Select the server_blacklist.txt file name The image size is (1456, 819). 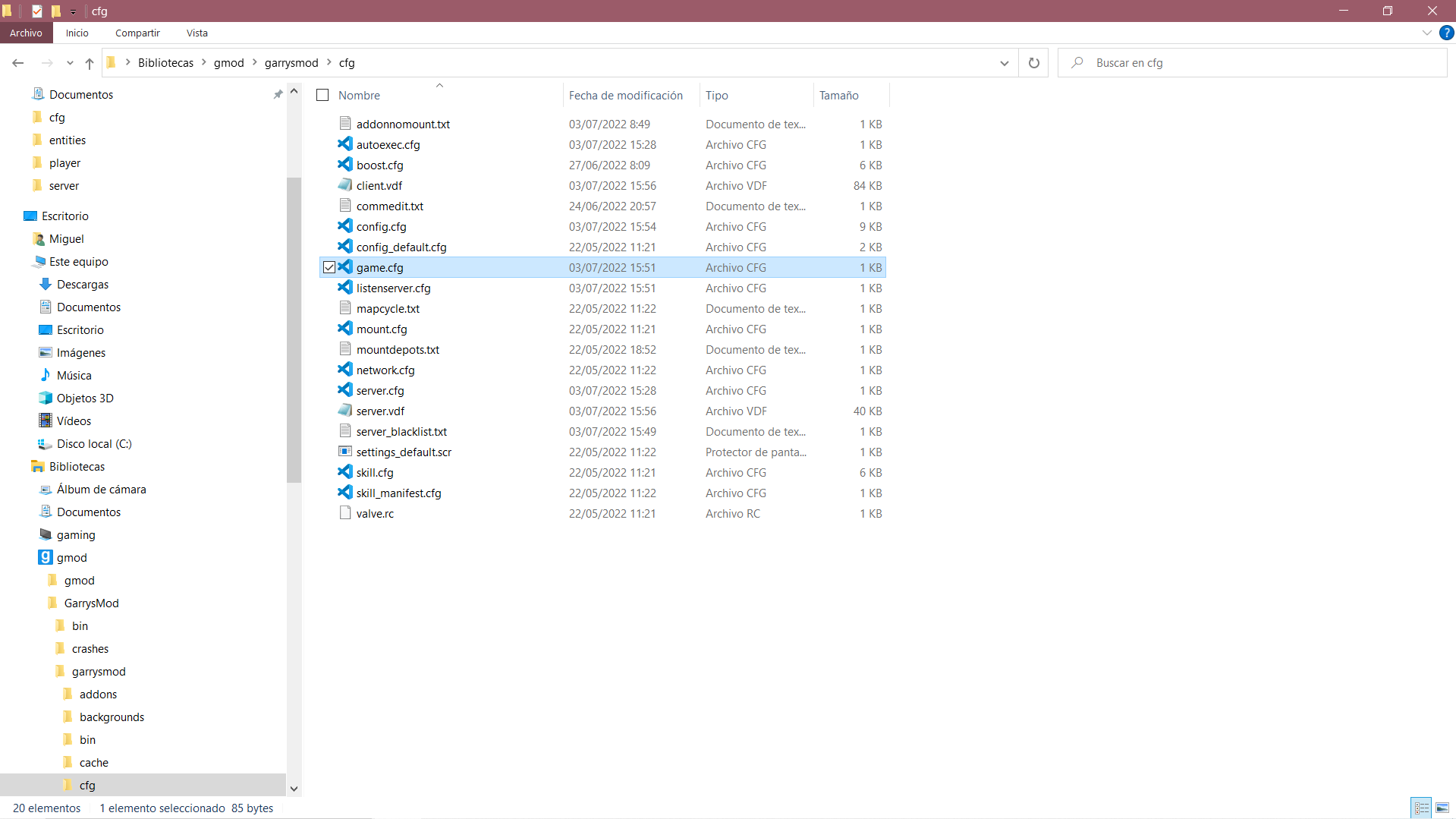pos(401,431)
